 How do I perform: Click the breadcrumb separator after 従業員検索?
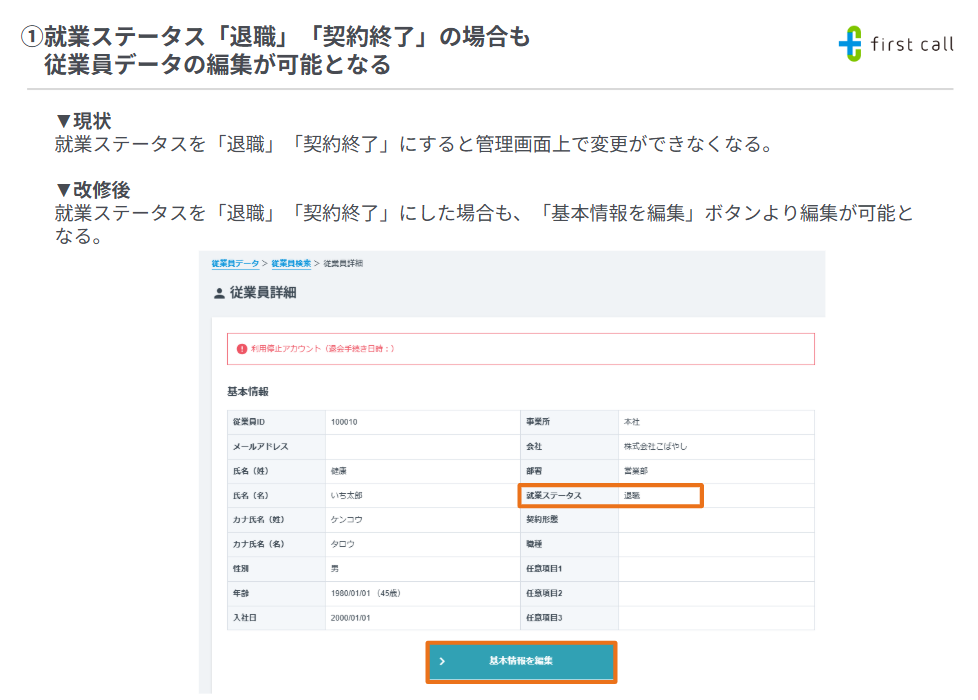pyautogui.click(x=317, y=266)
